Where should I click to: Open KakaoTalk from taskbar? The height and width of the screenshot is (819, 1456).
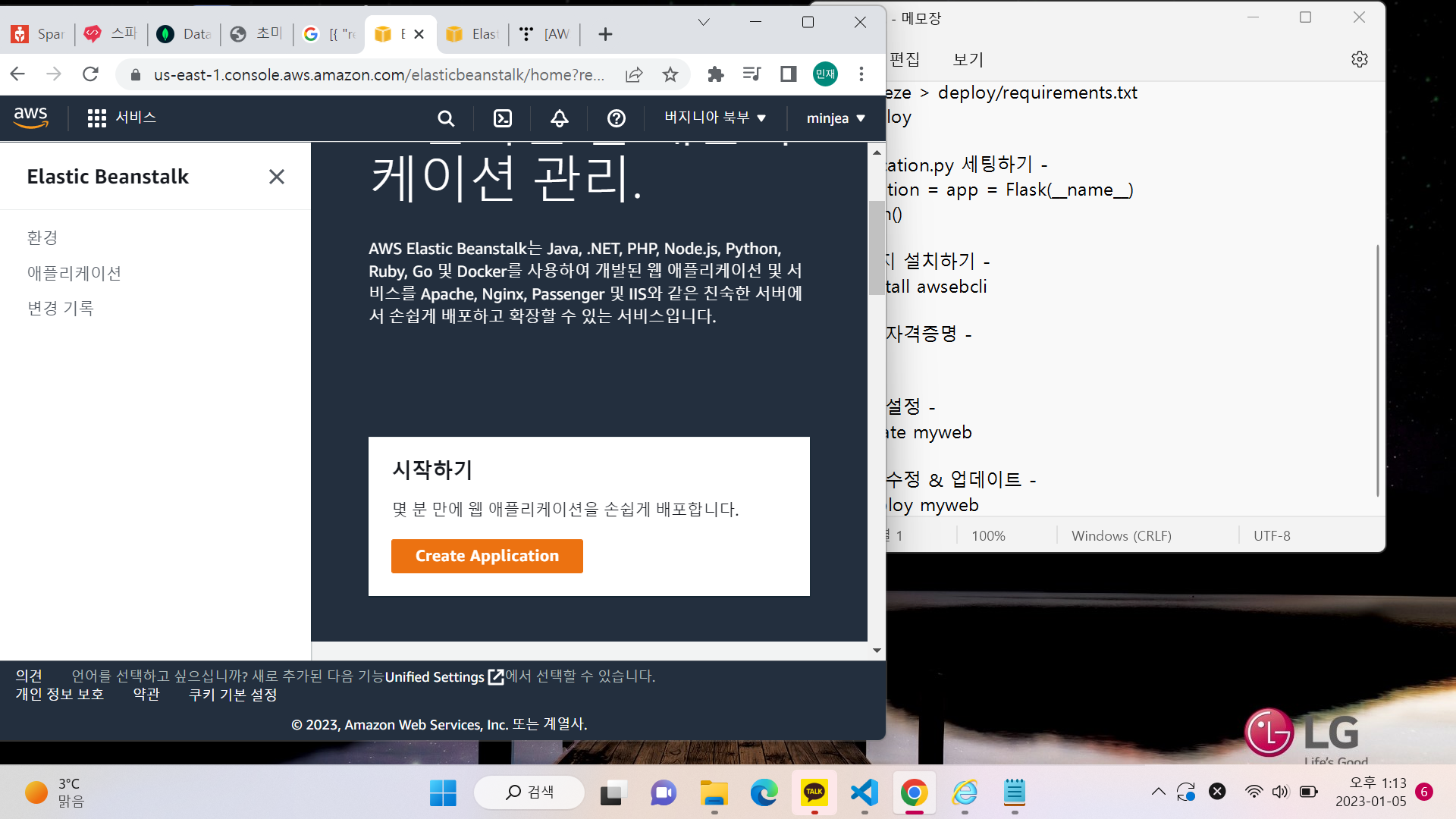tap(814, 792)
